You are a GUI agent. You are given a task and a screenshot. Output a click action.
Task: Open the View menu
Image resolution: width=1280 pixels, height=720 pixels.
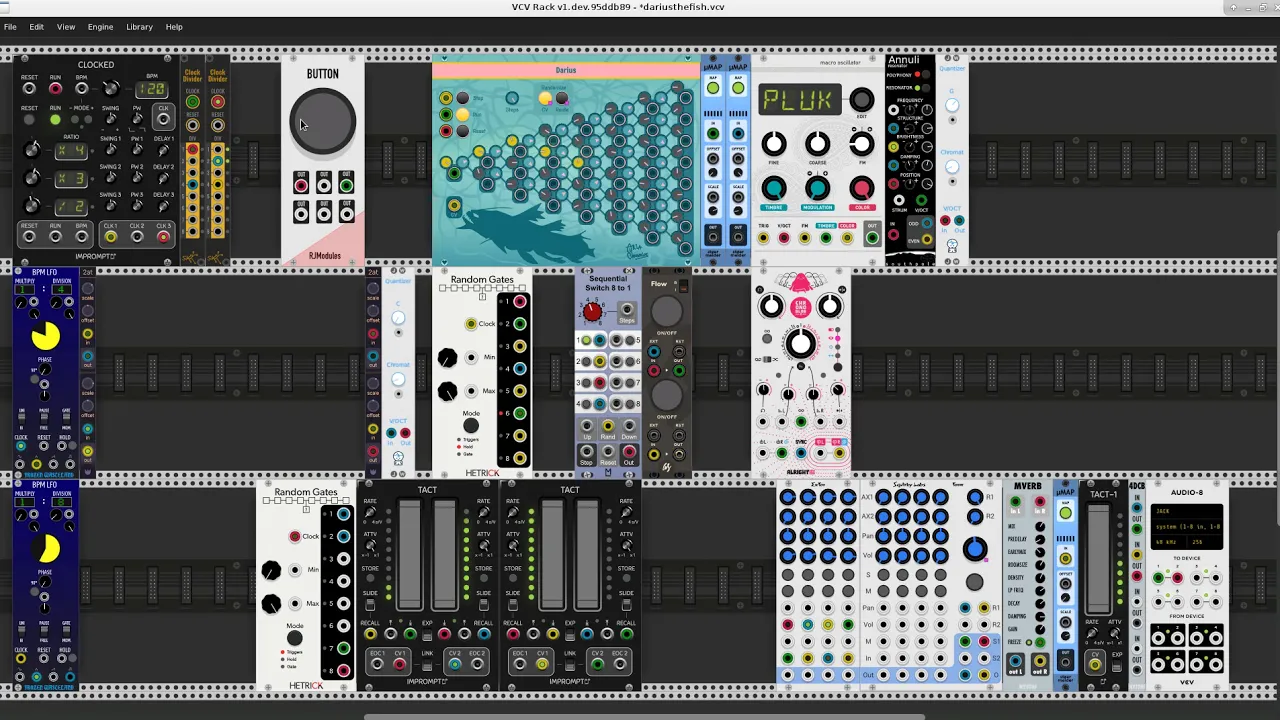coord(66,27)
